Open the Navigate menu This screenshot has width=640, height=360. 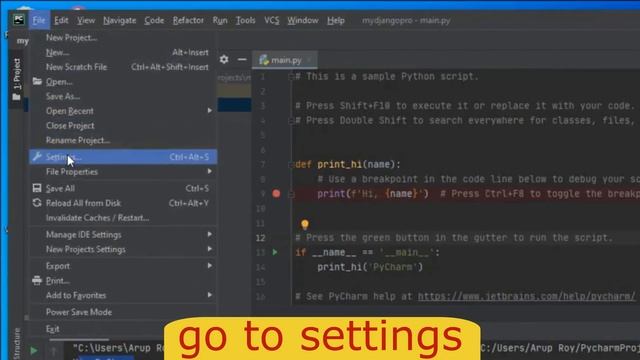pyautogui.click(x=119, y=20)
